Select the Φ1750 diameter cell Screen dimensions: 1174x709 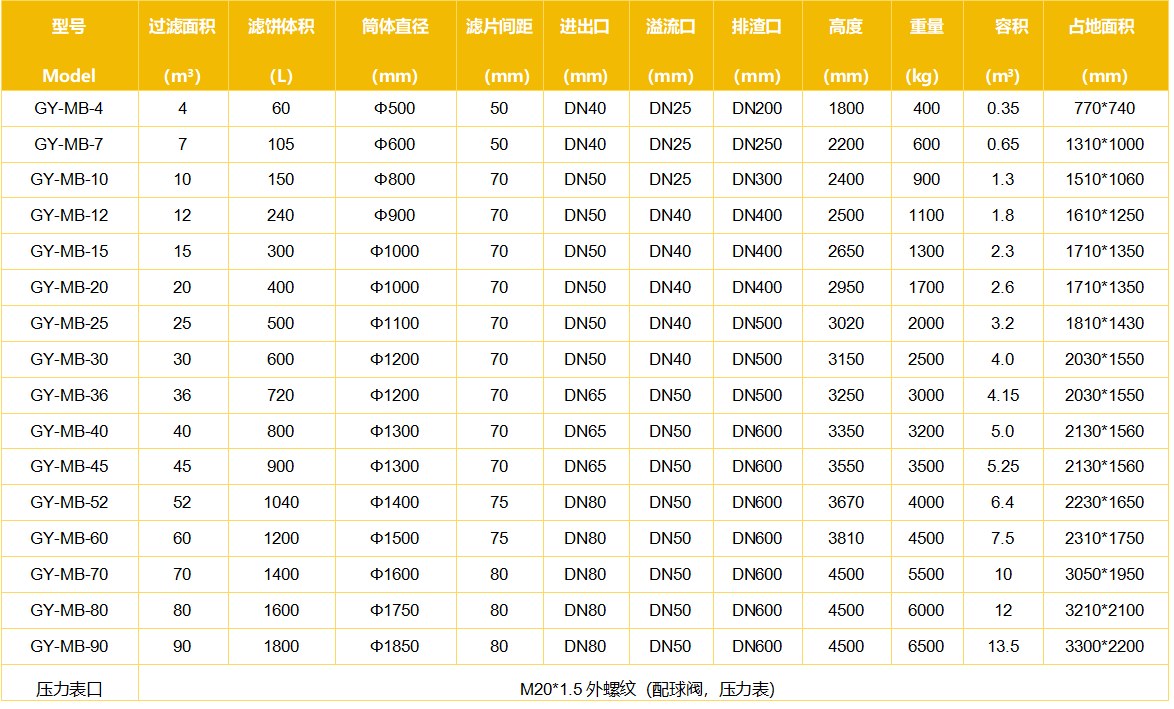tap(395, 610)
